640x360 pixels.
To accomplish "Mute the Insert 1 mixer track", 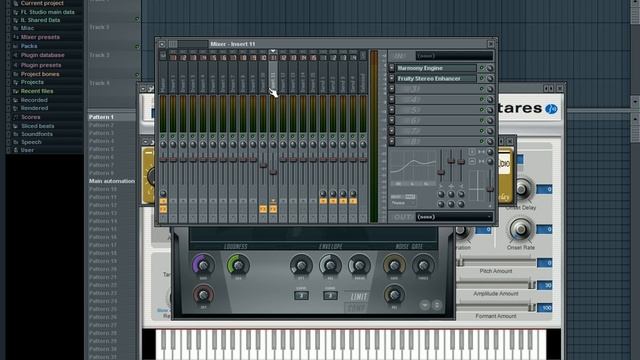I will 173,136.
